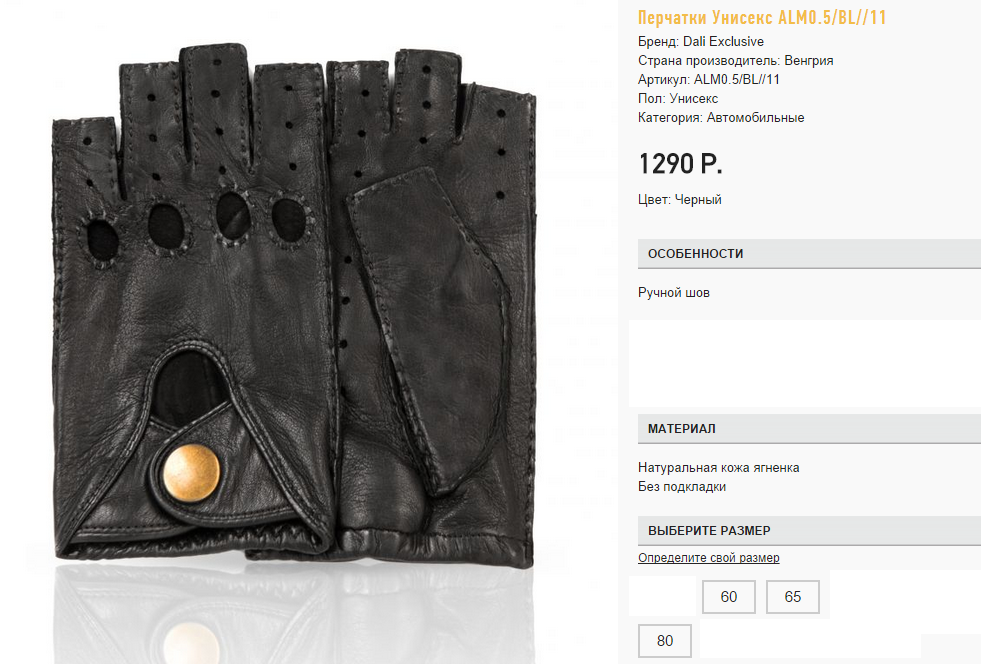Click the 1290 Р. price
The image size is (981, 664).
tap(680, 164)
